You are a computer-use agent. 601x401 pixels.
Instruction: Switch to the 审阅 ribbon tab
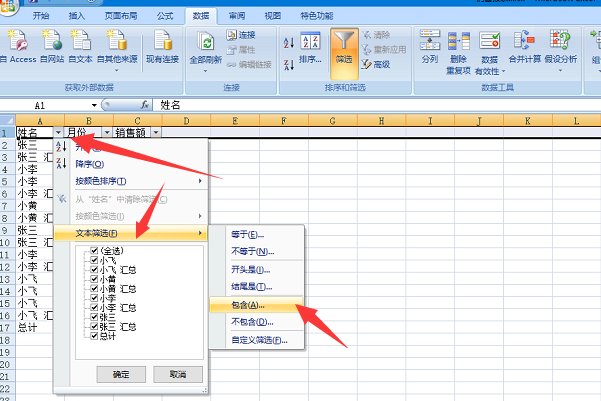[236, 16]
